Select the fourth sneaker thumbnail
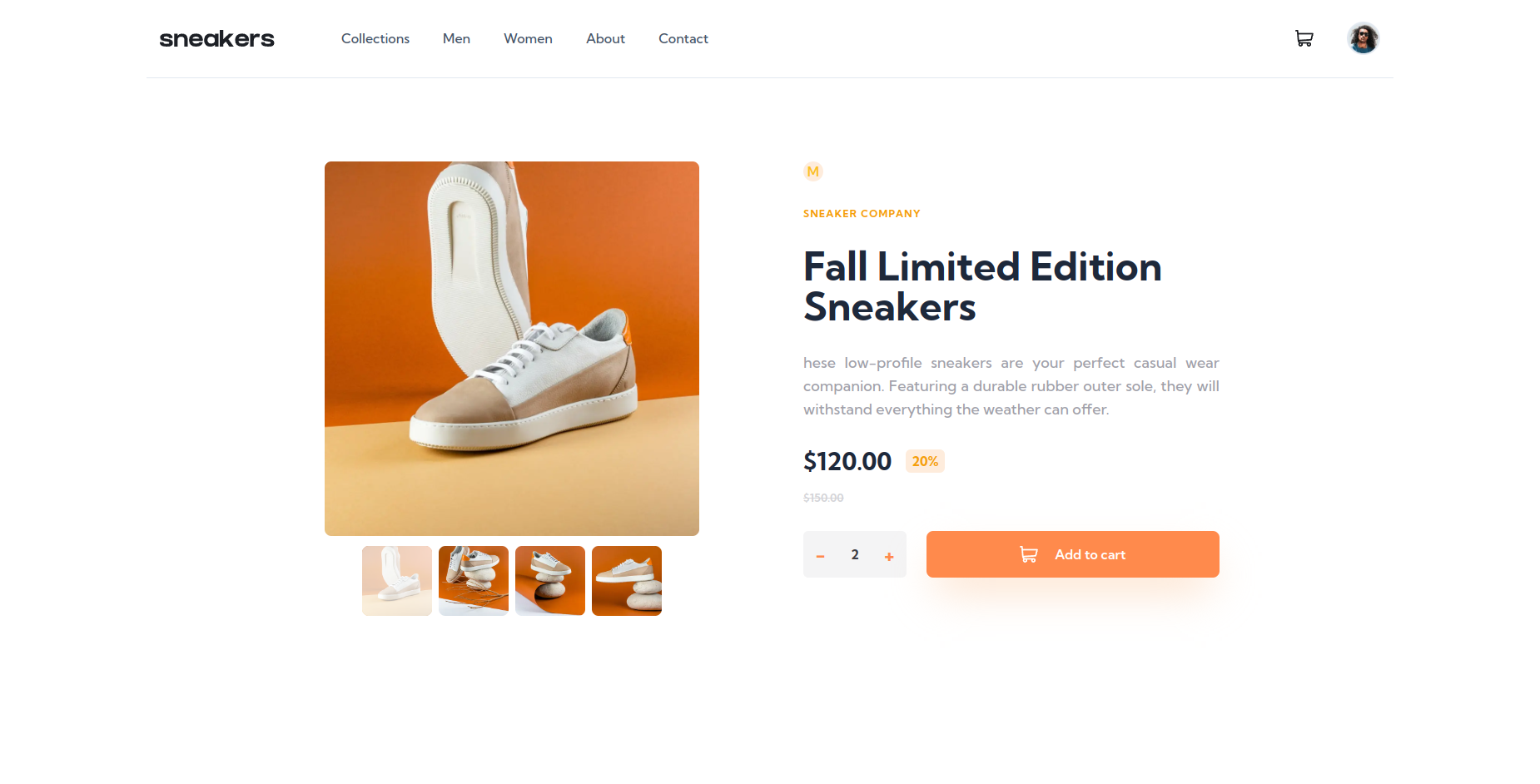The height and width of the screenshot is (784, 1540). coord(627,581)
